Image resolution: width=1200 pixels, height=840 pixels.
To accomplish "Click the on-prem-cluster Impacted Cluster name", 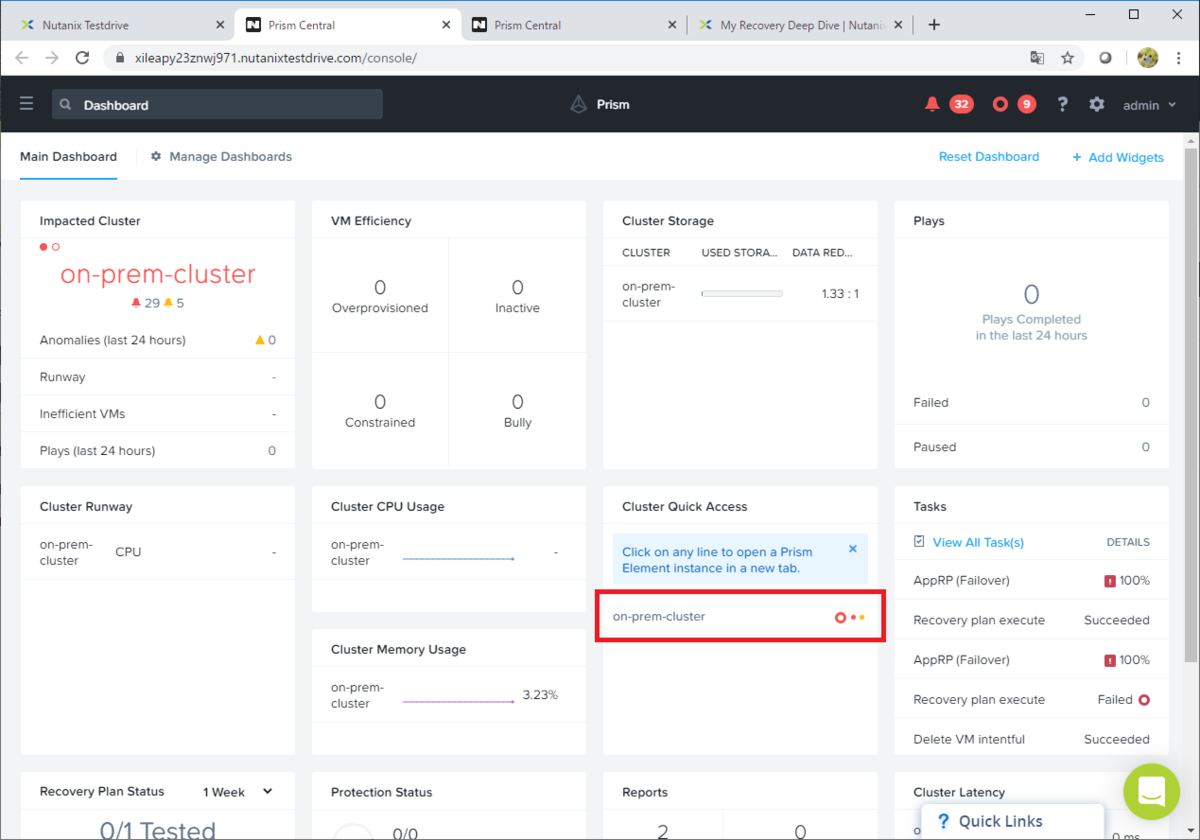I will click(158, 274).
